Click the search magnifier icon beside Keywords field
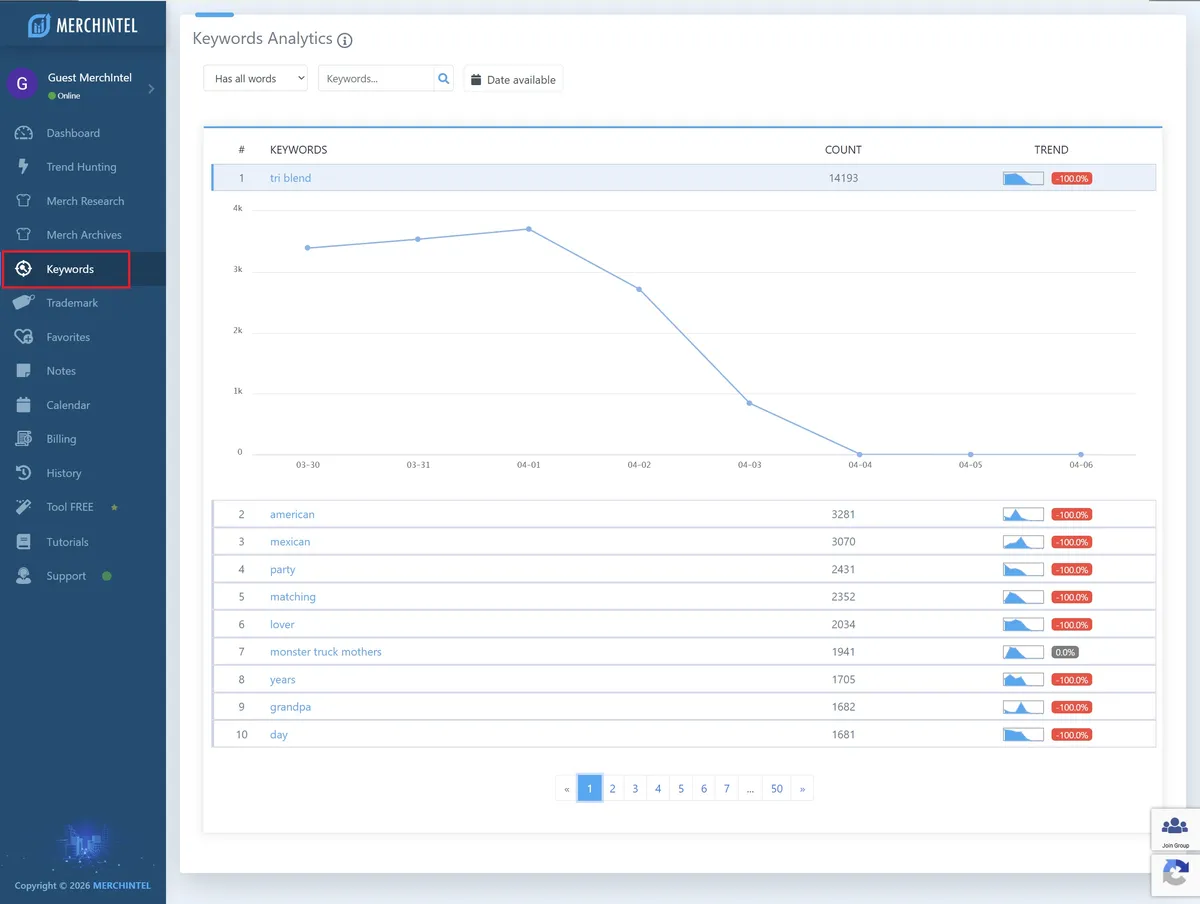The height and width of the screenshot is (904, 1200). (443, 77)
